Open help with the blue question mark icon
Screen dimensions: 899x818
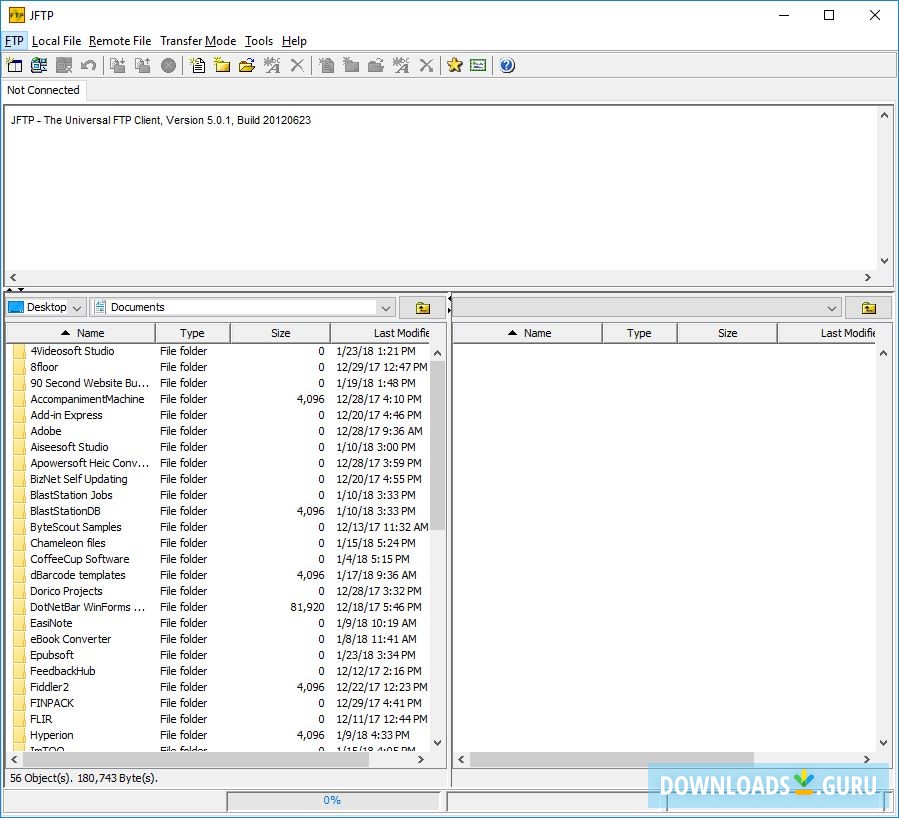507,65
